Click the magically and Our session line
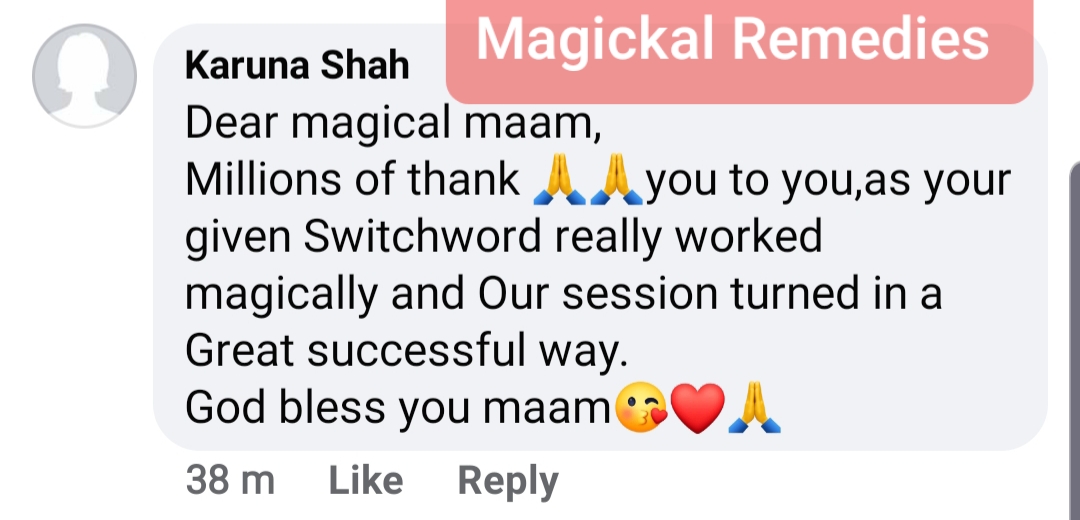This screenshot has width=1080, height=520. pos(563,294)
